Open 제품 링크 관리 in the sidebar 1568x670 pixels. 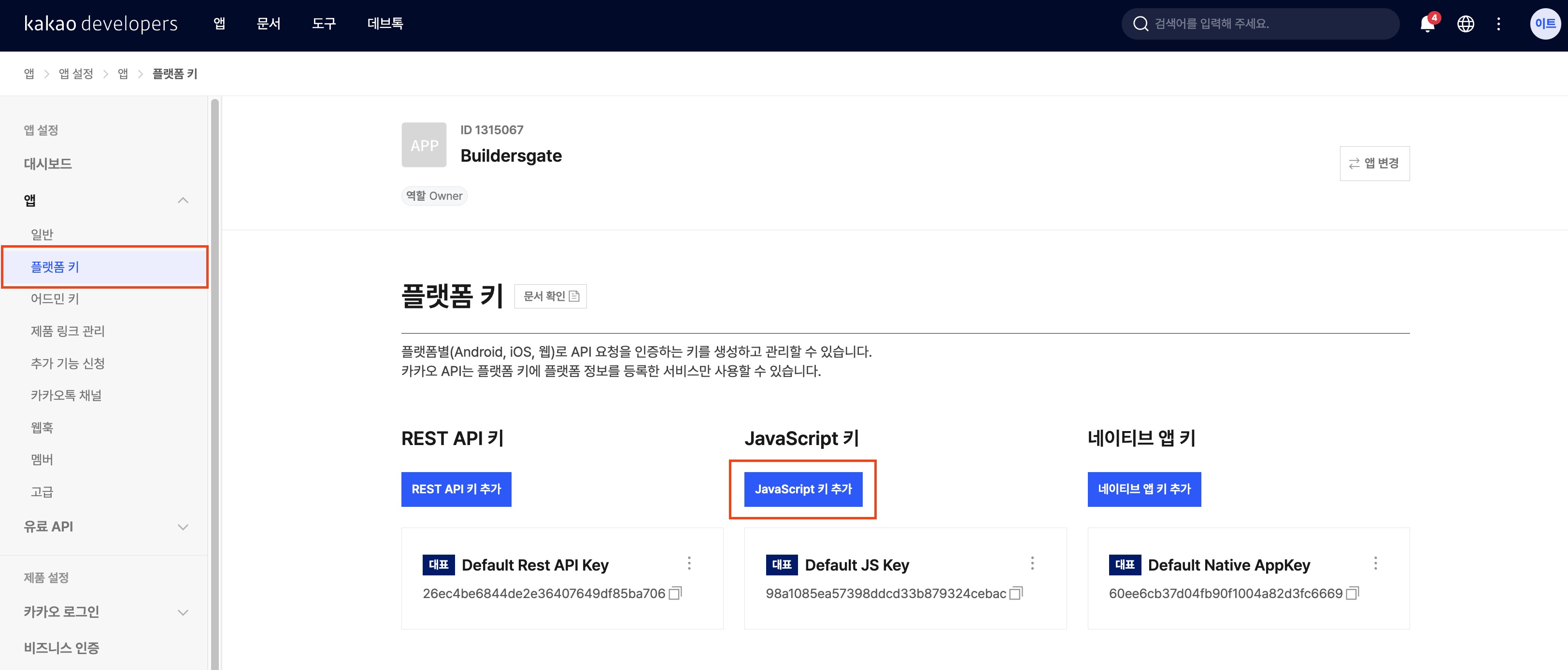tap(68, 331)
